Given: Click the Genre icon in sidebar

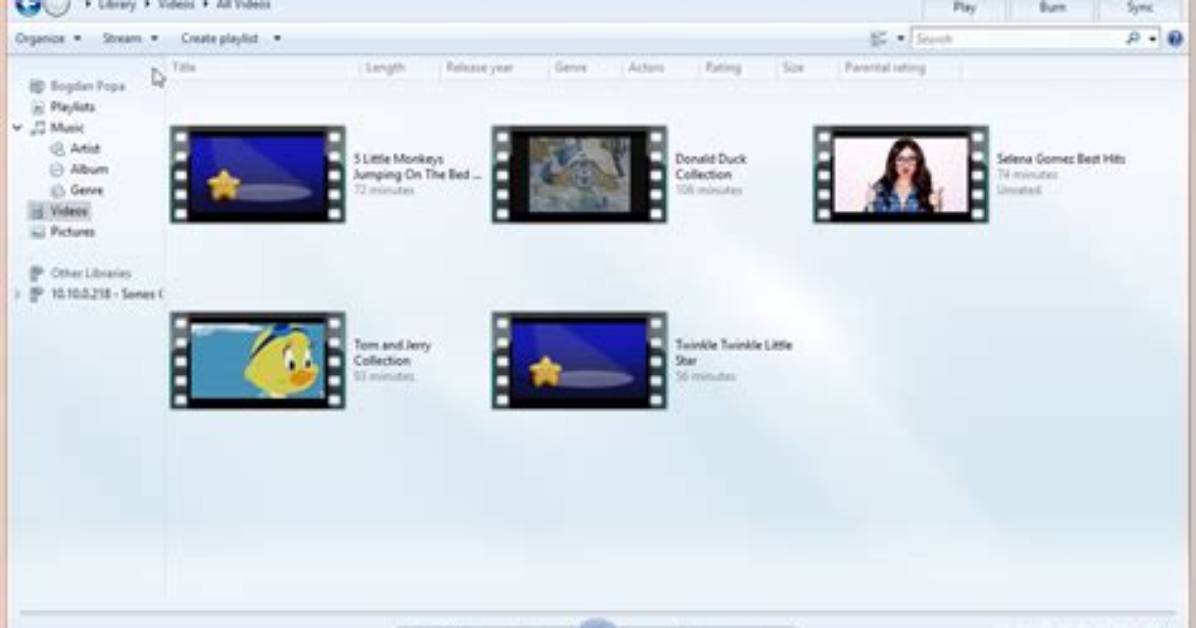Looking at the screenshot, I should (x=57, y=190).
